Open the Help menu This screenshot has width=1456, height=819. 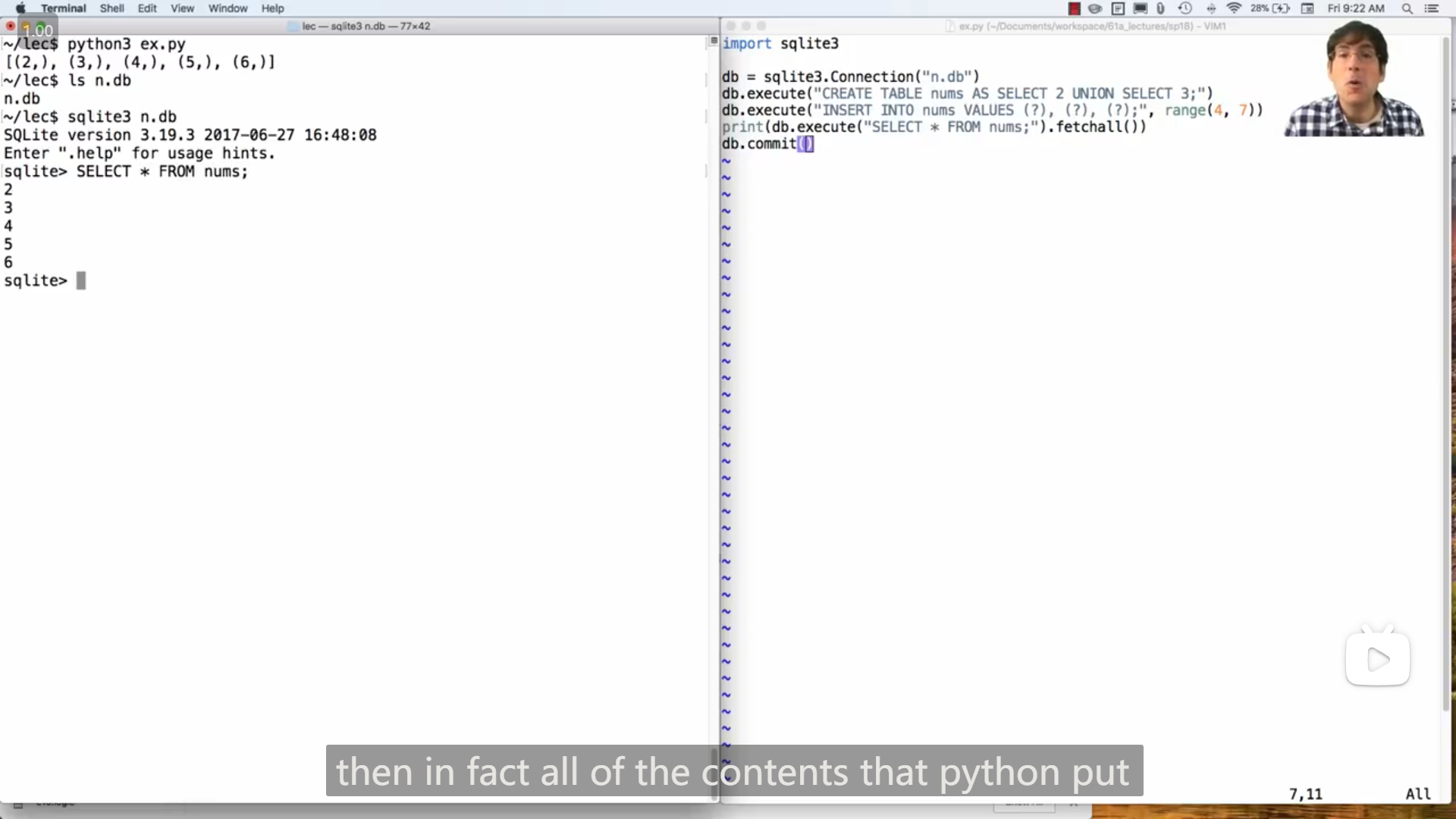pos(272,8)
